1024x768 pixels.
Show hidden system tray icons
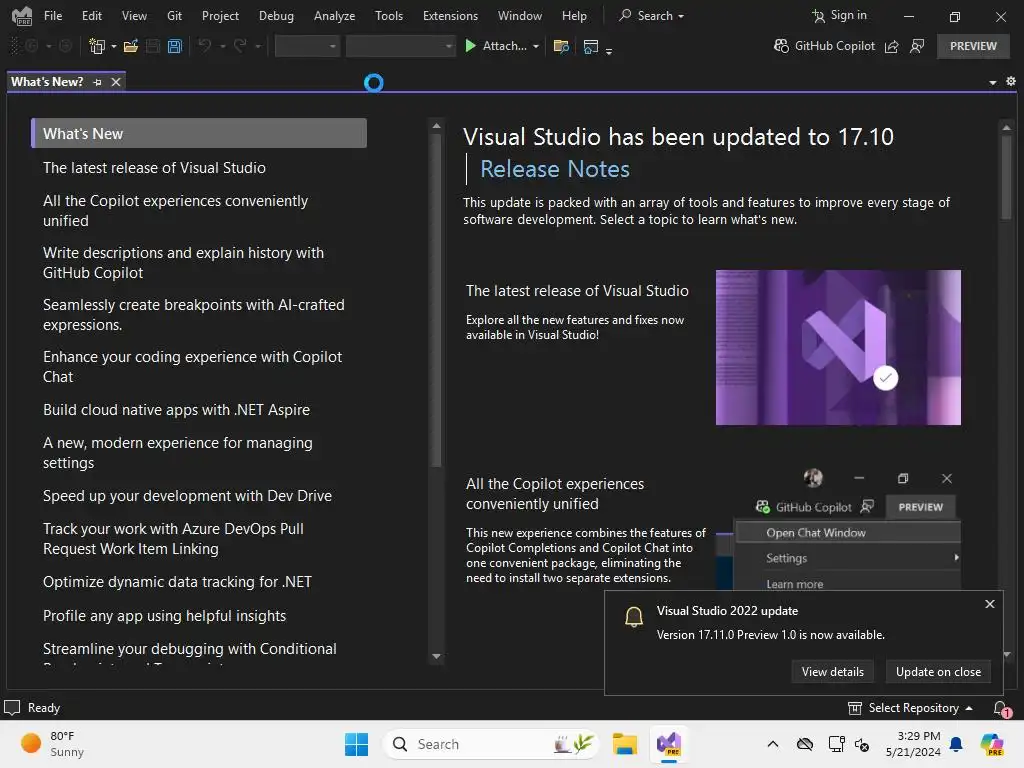pyautogui.click(x=773, y=744)
